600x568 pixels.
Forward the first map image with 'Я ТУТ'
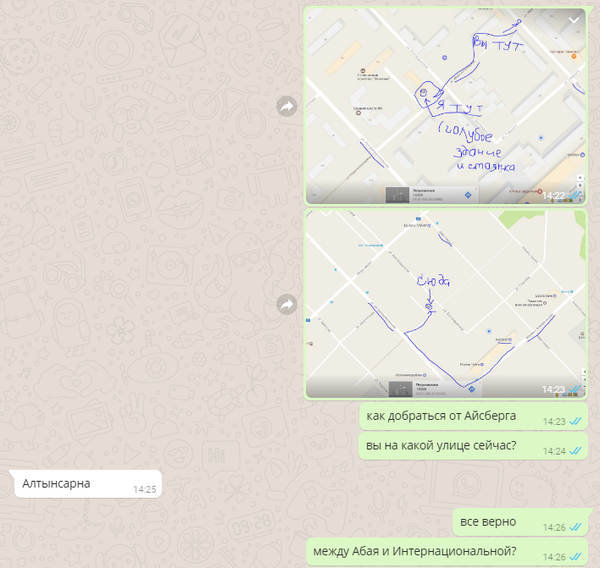click(x=286, y=105)
